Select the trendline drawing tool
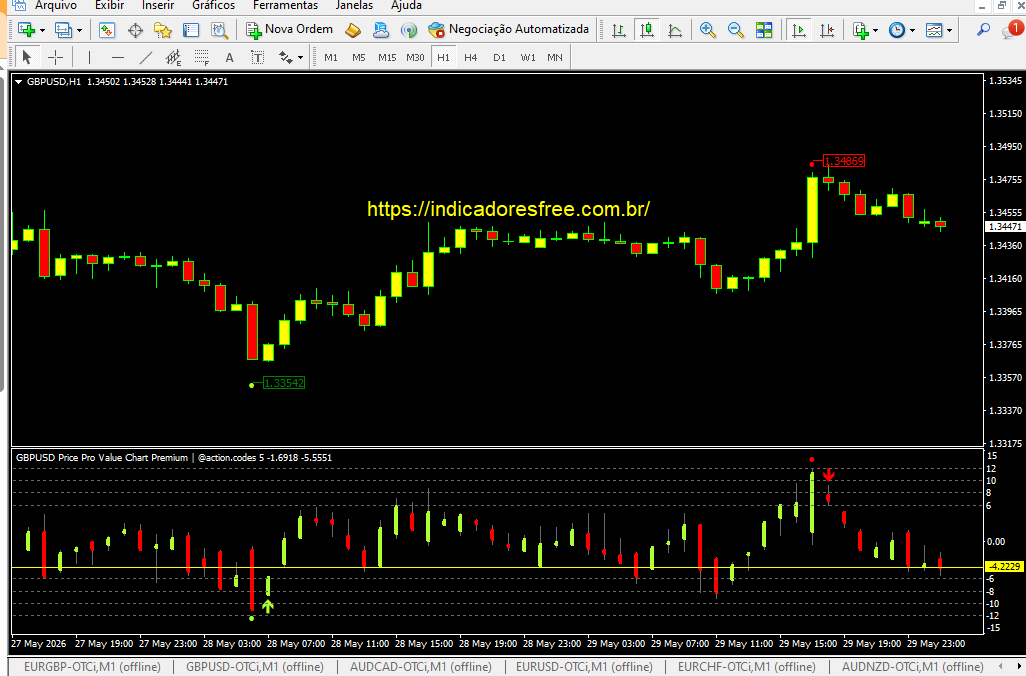The height and width of the screenshot is (676, 1026). pyautogui.click(x=146, y=58)
